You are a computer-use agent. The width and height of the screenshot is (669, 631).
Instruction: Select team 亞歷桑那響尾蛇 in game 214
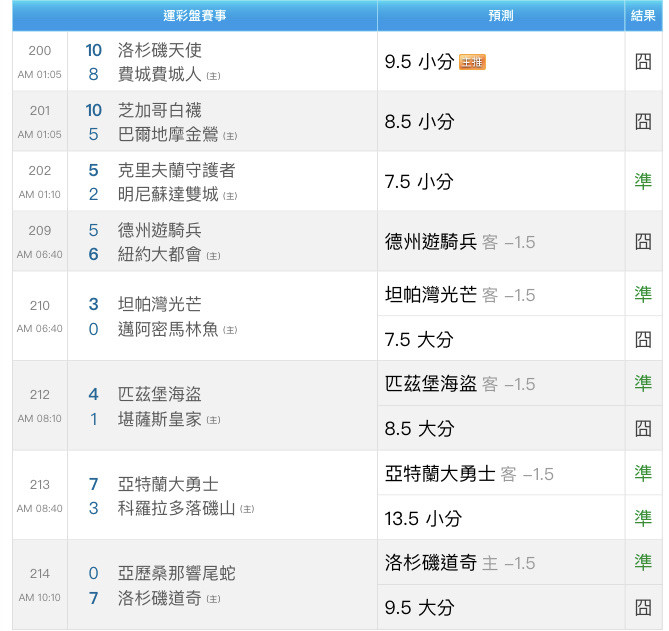(176, 573)
